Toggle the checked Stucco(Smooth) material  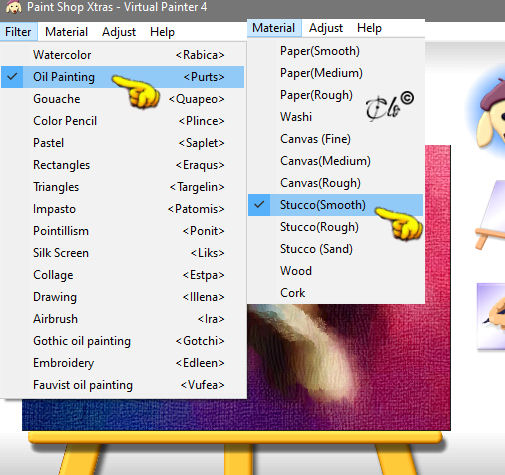[335, 205]
